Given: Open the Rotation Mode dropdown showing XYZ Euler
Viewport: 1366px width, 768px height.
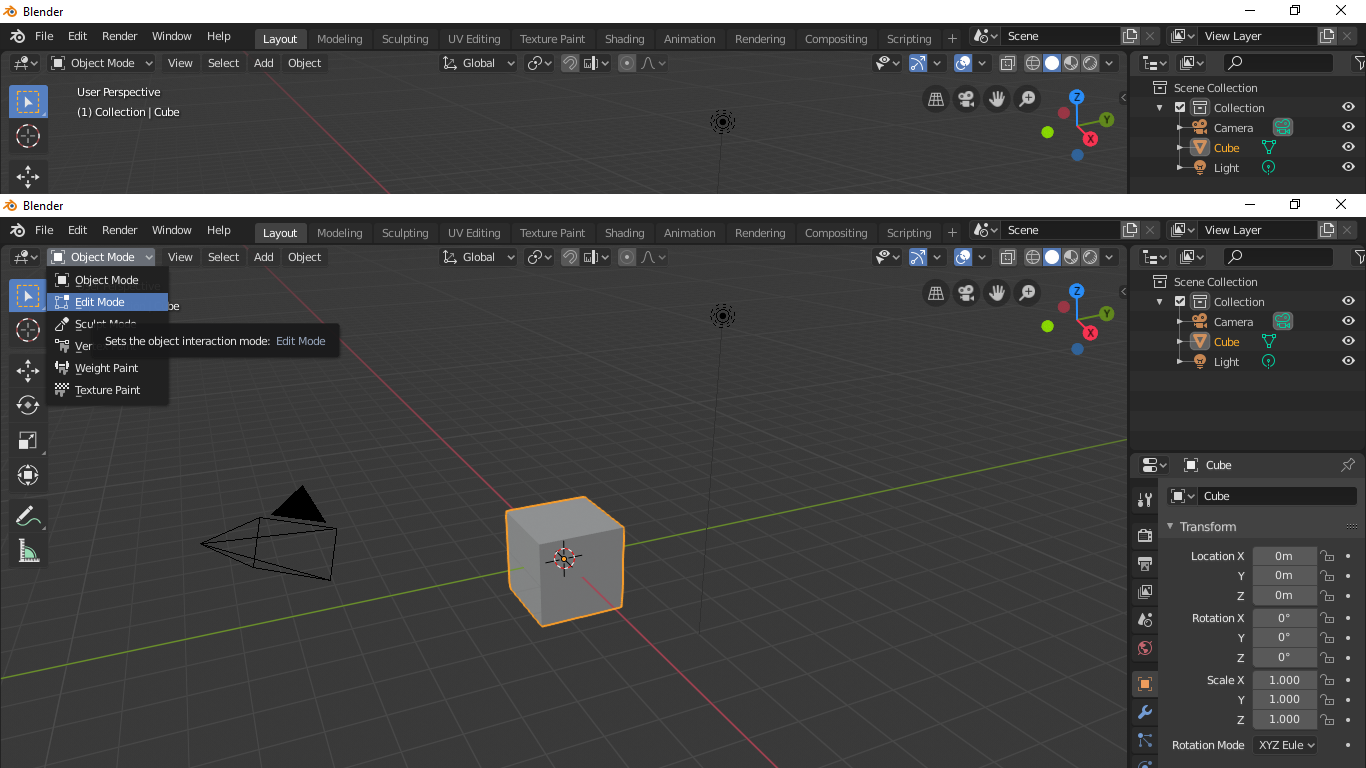Looking at the screenshot, I should [x=1285, y=744].
